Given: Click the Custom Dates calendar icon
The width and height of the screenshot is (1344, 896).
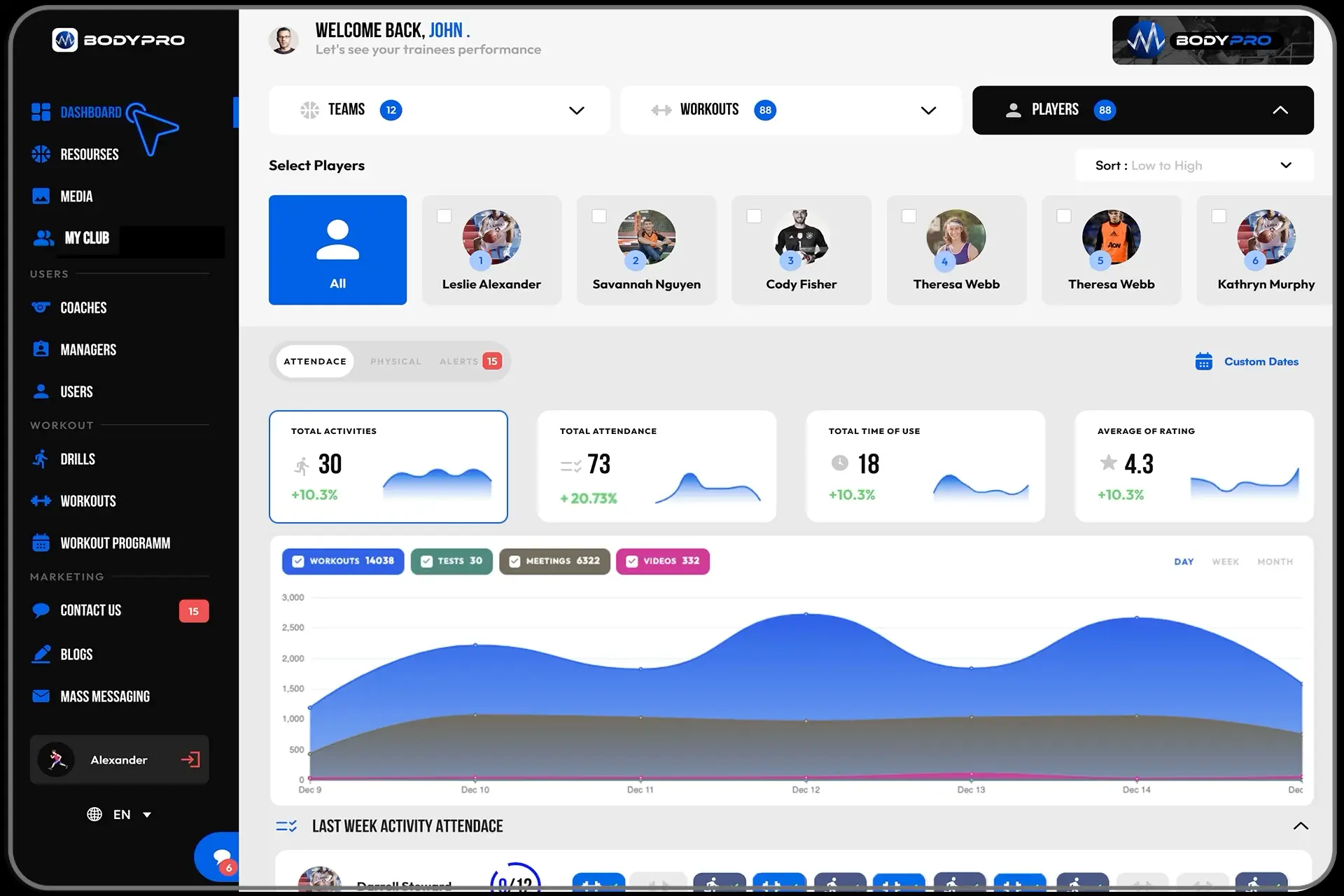Looking at the screenshot, I should coord(1203,361).
